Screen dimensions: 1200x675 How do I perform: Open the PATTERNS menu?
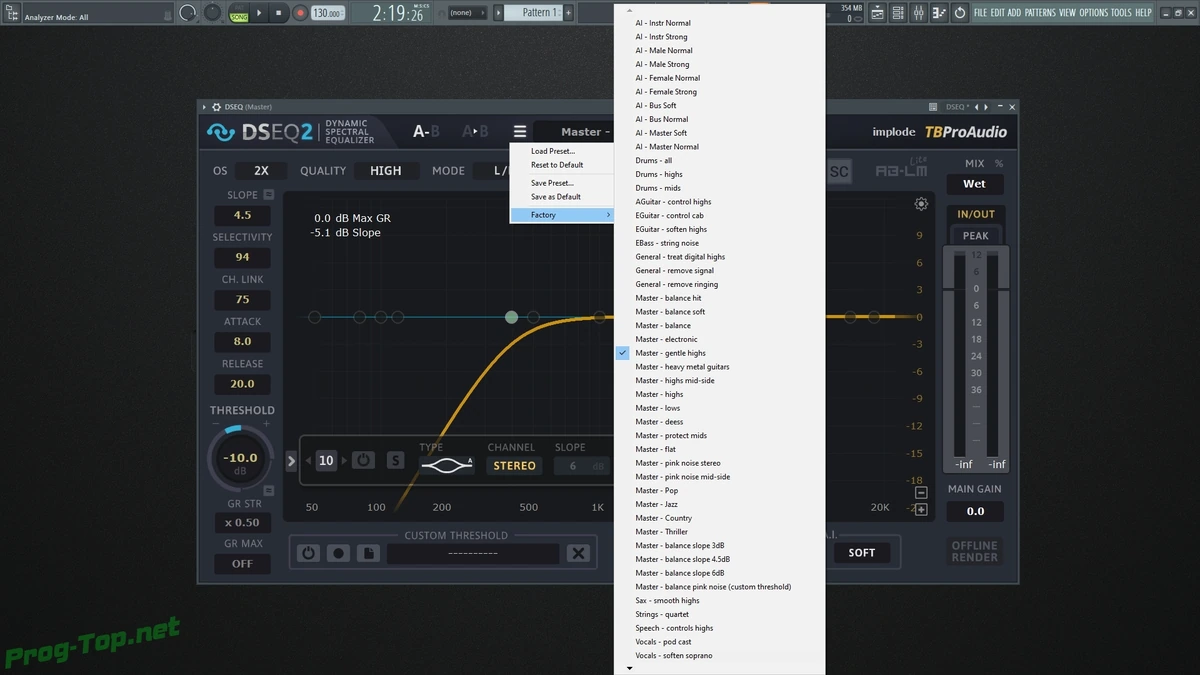pos(1039,13)
